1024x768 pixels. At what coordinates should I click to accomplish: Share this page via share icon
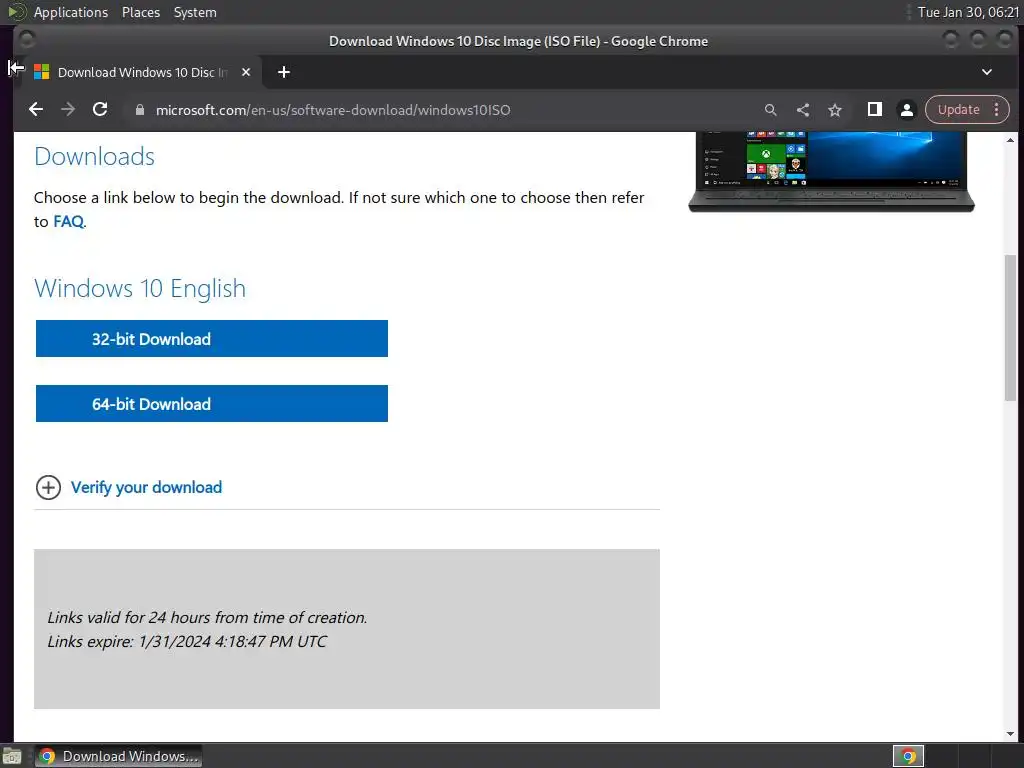coord(803,110)
